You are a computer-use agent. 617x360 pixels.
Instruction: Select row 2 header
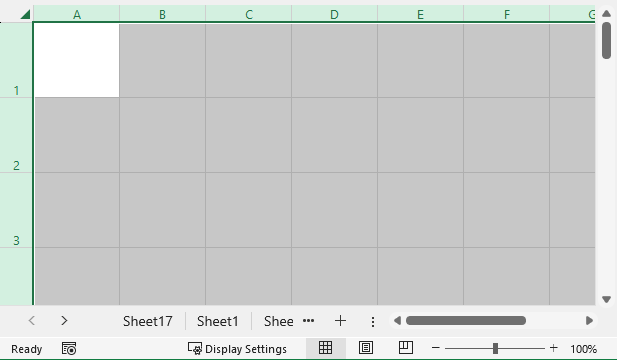pyautogui.click(x=16, y=135)
